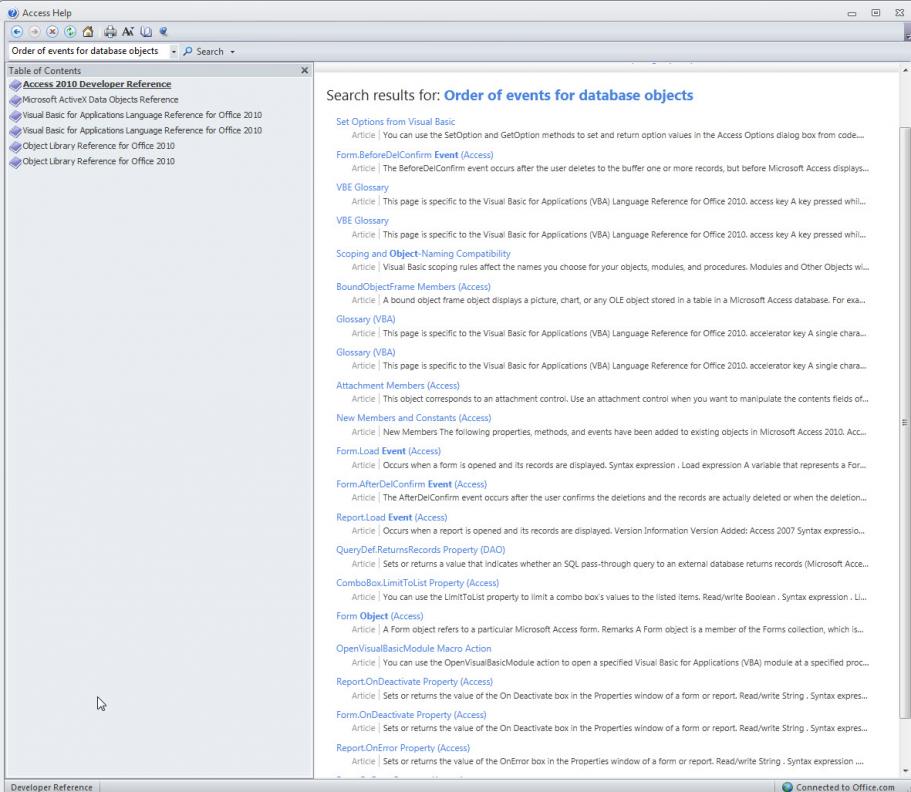Open the search query history dropdown
911x792 pixels.
(x=173, y=52)
